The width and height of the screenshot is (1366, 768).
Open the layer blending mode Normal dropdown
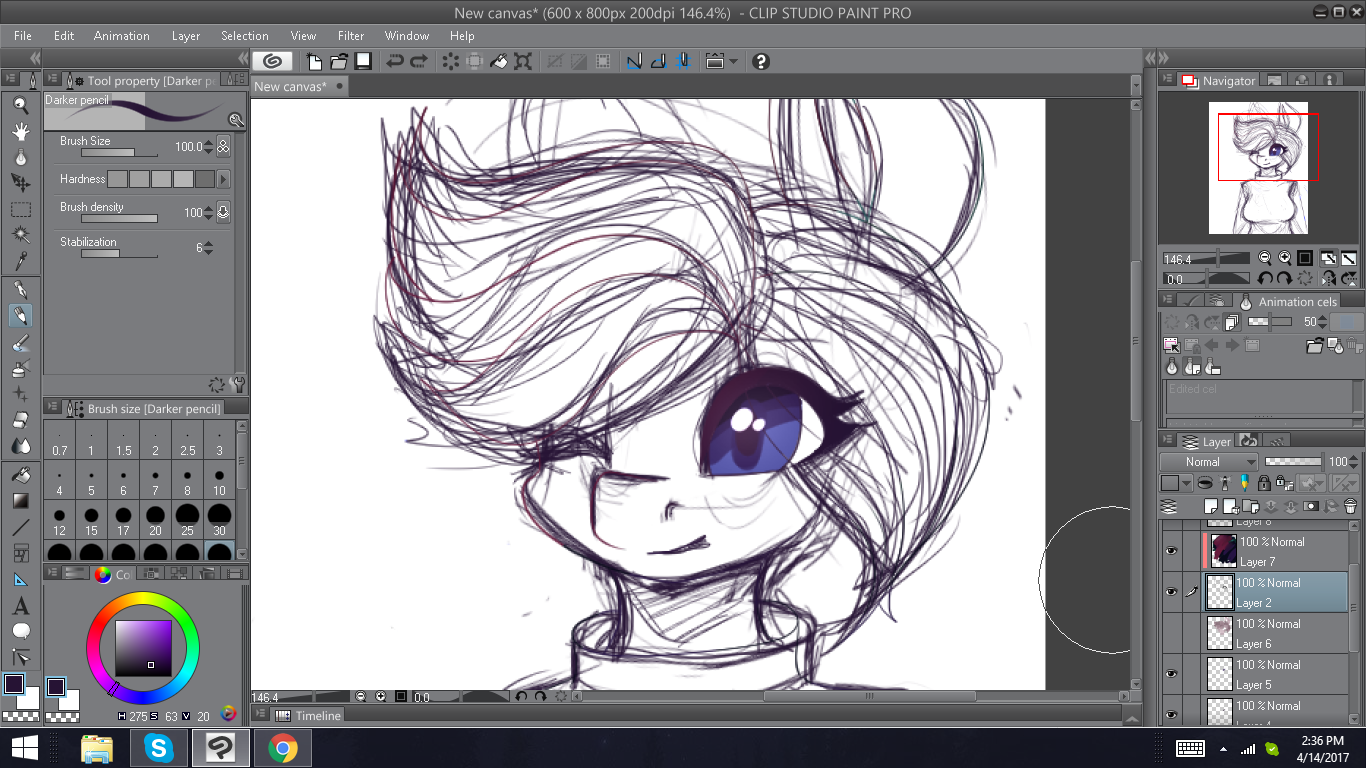(1208, 462)
